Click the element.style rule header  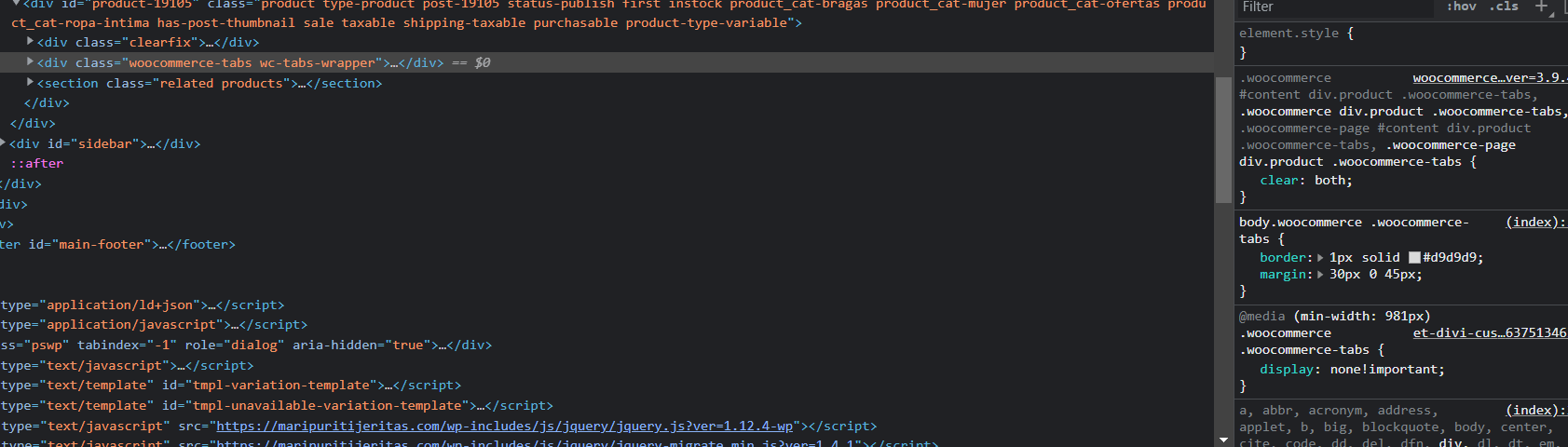pos(1296,34)
